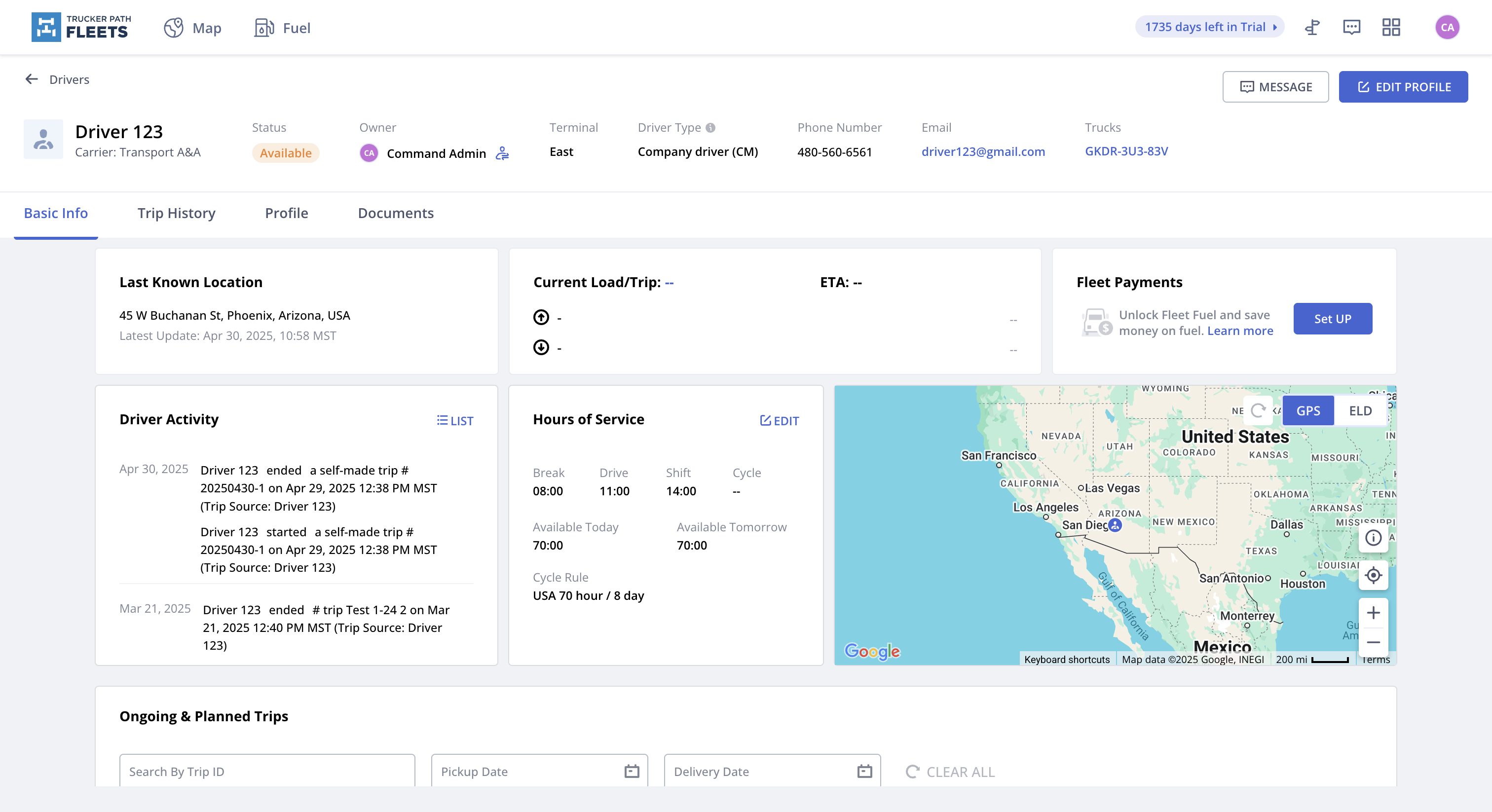1492x812 pixels.
Task: Select the GPS map toggle
Action: [1308, 410]
